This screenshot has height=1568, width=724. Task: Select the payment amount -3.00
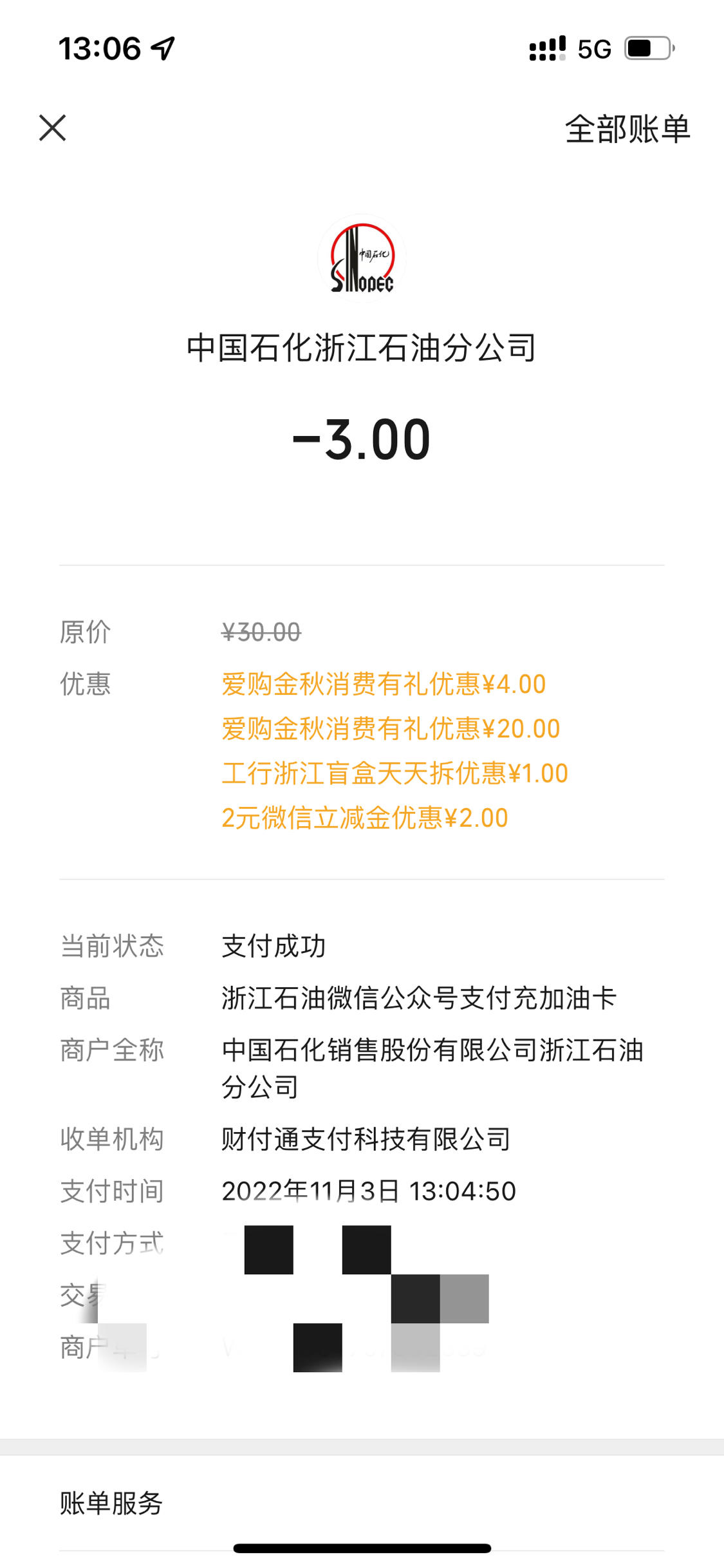(362, 440)
